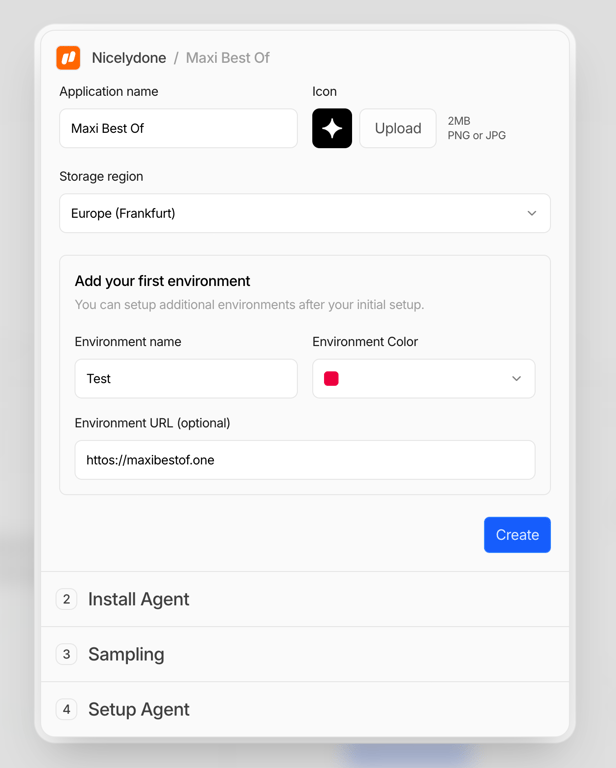Click the step 4 number badge

(67, 709)
